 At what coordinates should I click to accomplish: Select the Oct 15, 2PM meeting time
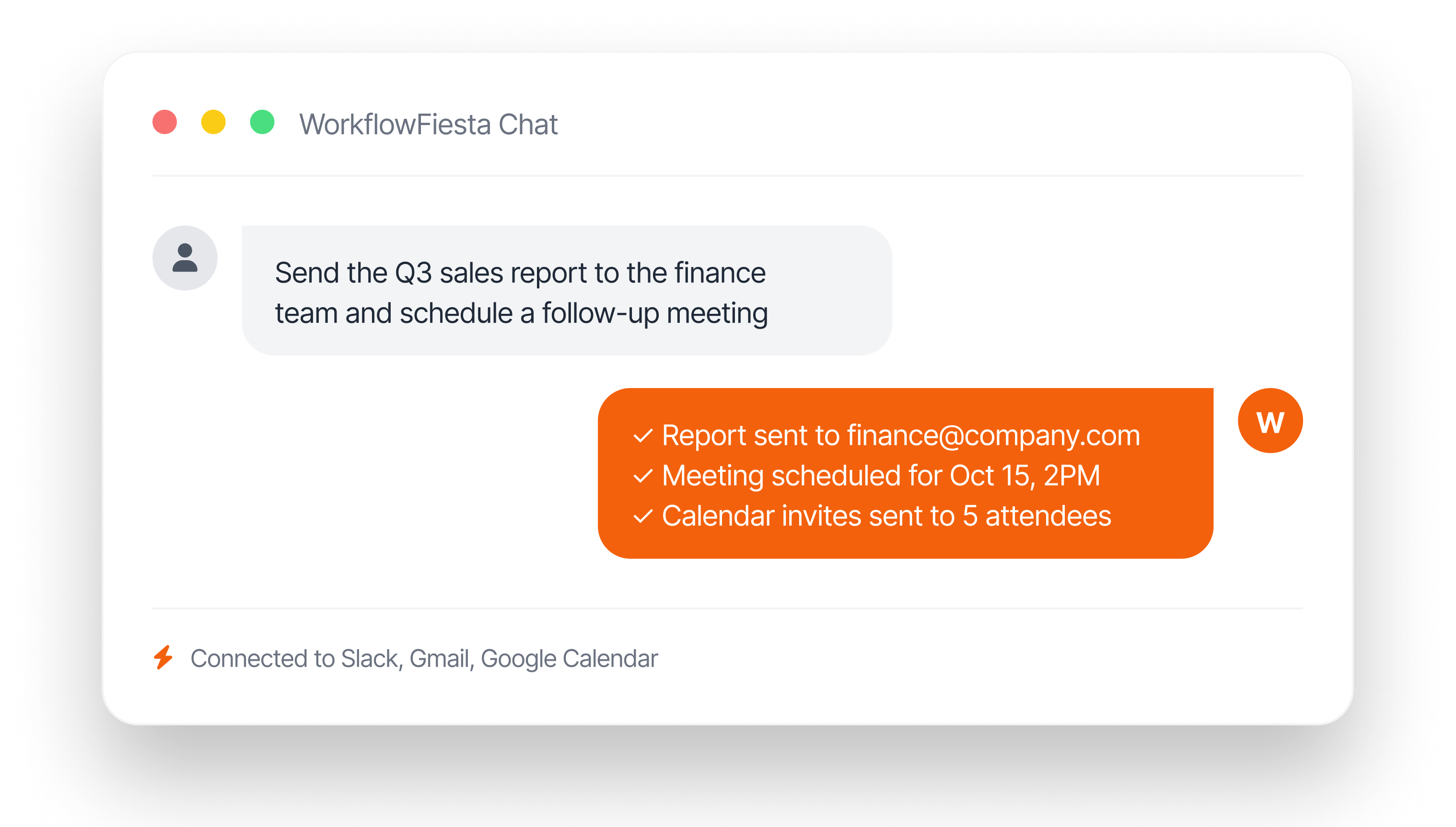pos(1025,476)
